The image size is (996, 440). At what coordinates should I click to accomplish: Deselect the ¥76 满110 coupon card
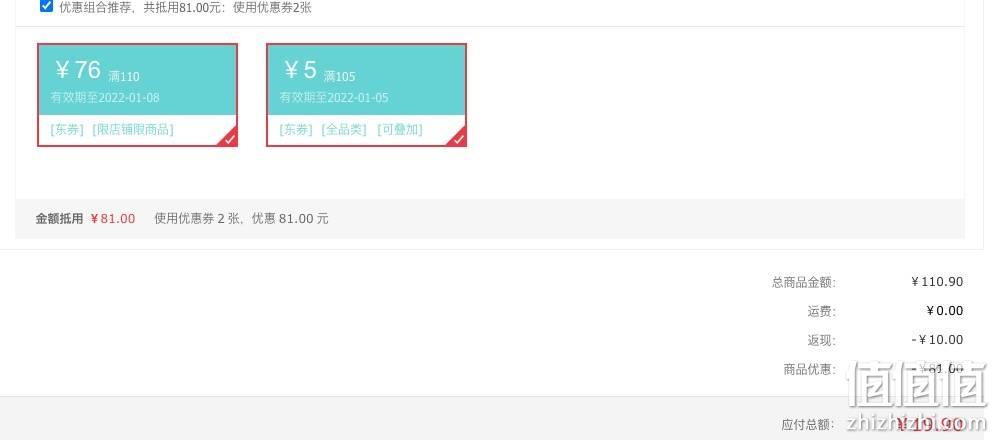coord(137,95)
